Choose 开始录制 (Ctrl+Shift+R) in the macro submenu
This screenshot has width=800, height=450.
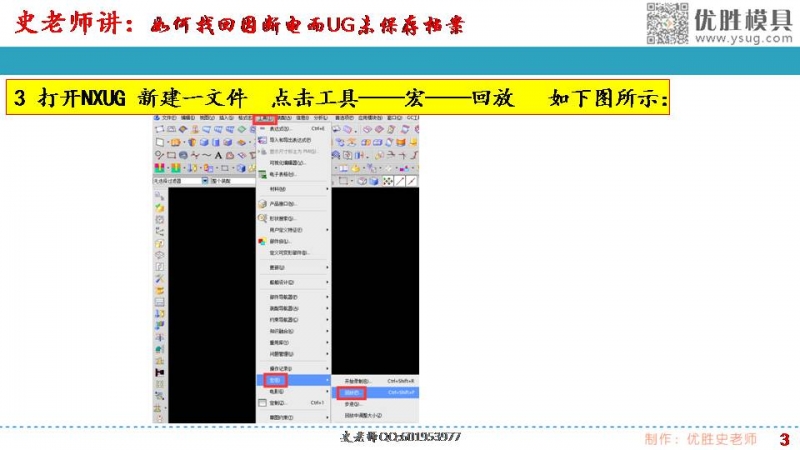(375, 381)
